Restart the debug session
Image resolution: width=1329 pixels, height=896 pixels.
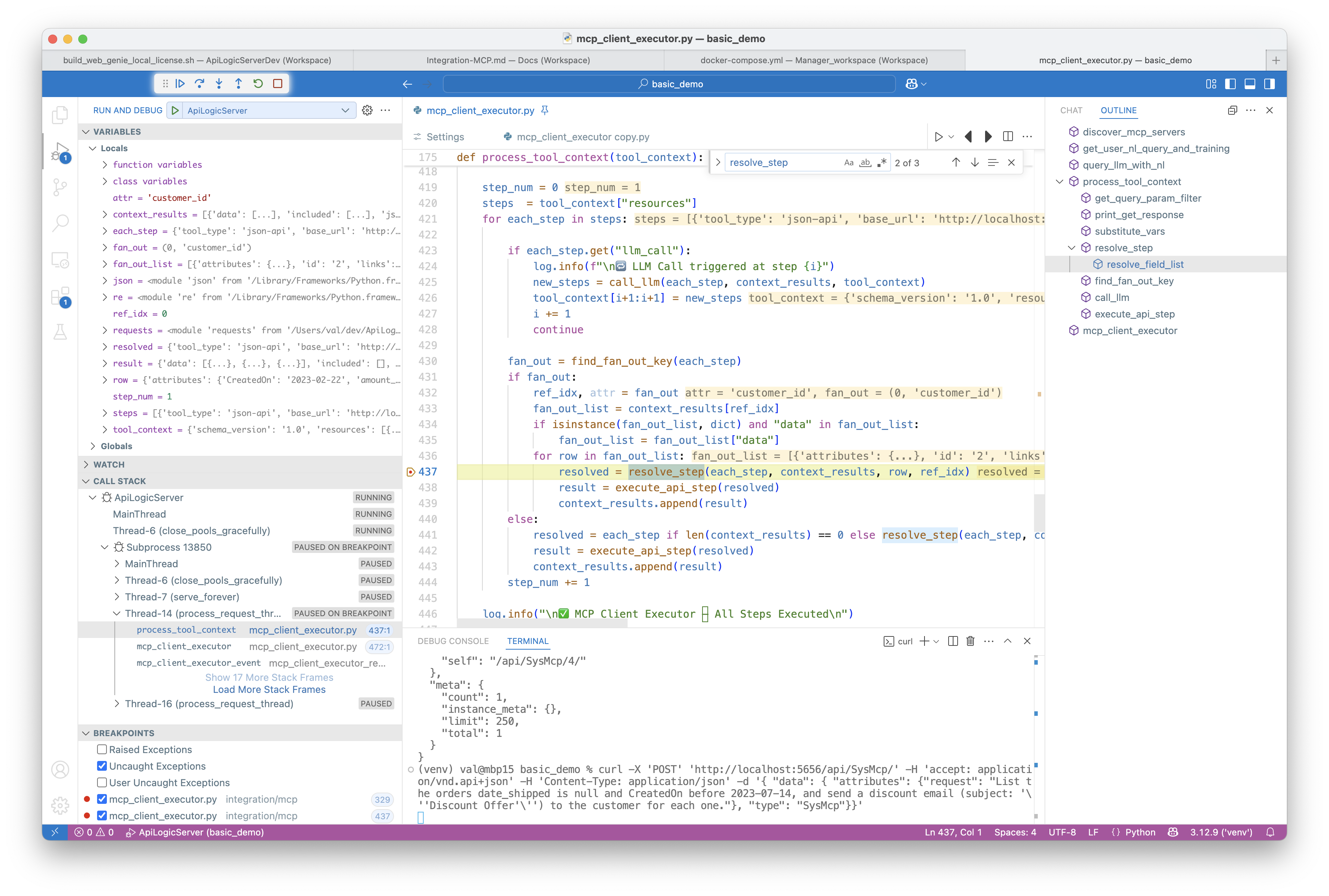click(259, 84)
